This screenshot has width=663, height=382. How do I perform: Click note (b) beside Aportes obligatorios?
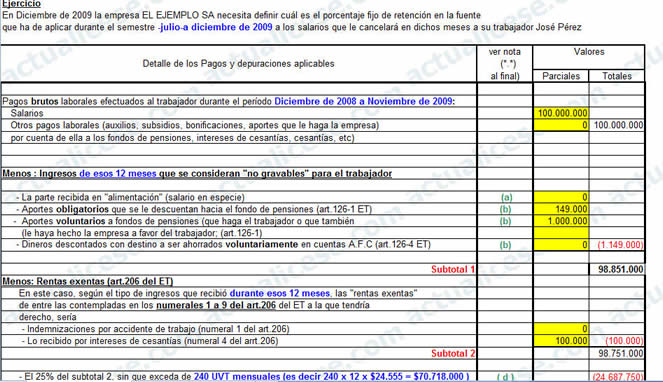pos(505,209)
